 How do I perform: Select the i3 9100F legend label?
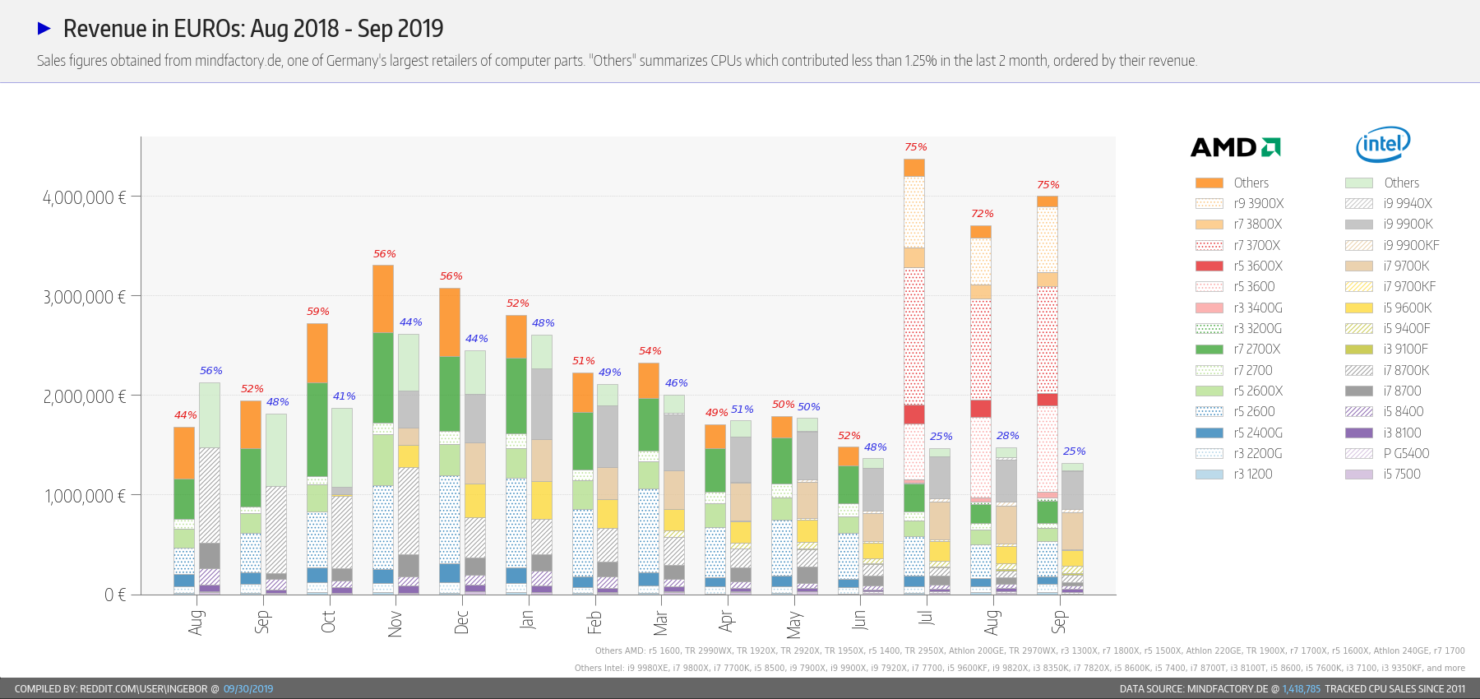pos(1407,349)
